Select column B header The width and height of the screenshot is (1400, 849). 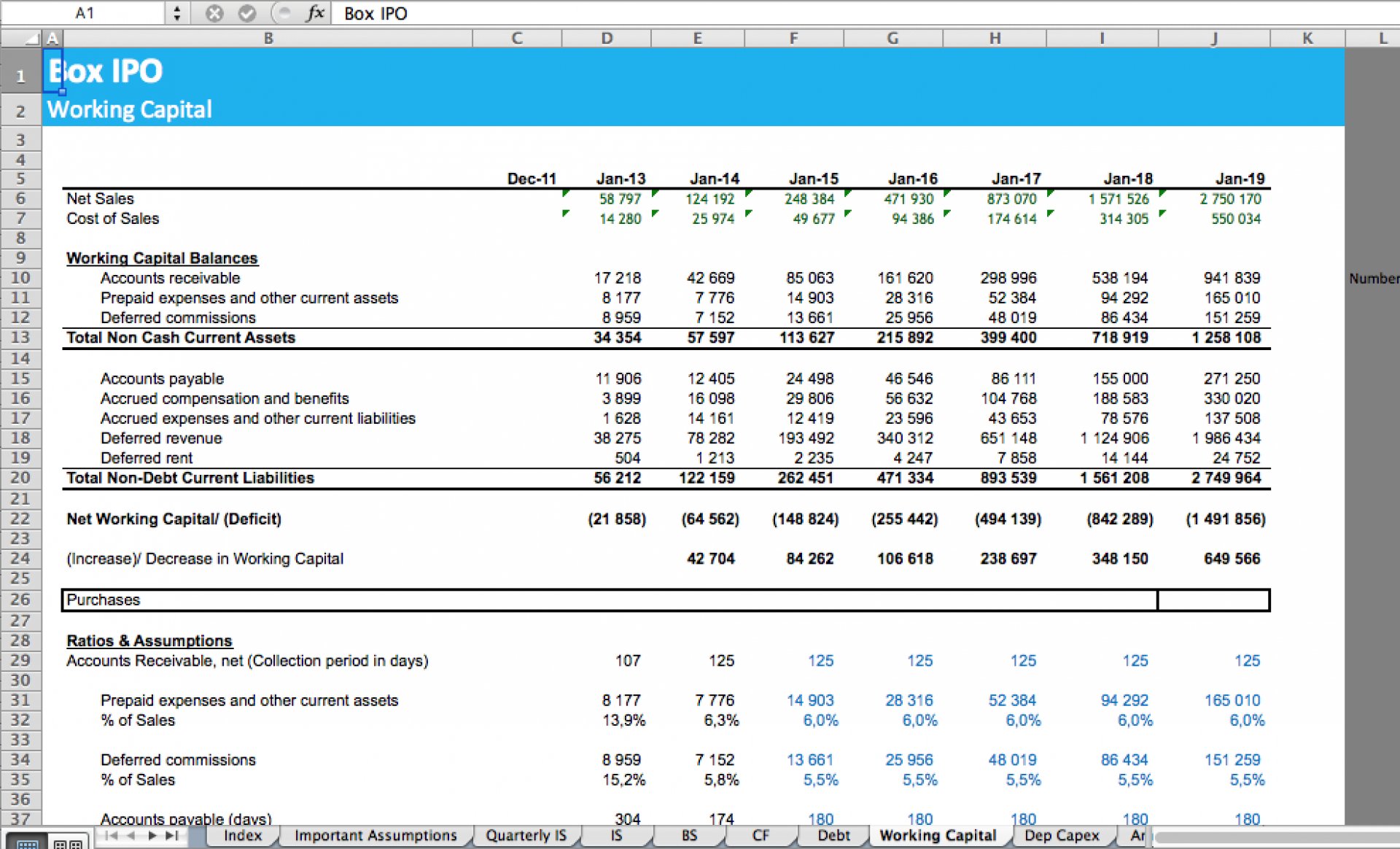point(268,39)
